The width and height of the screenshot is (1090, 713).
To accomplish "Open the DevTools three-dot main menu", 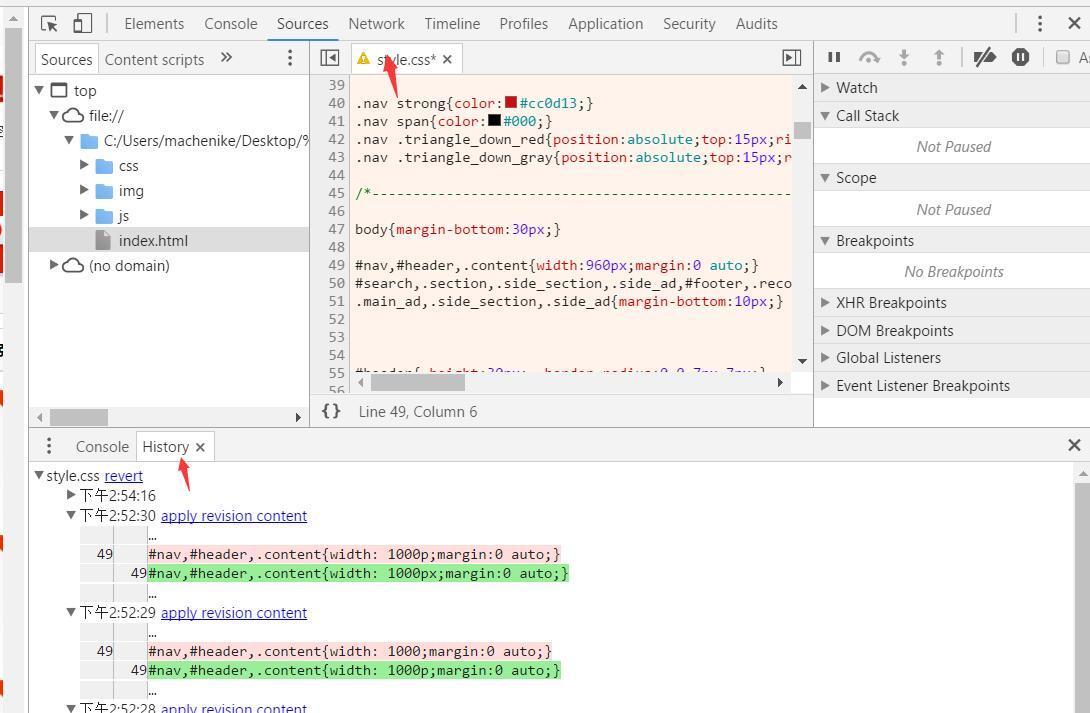I will pyautogui.click(x=1040, y=23).
